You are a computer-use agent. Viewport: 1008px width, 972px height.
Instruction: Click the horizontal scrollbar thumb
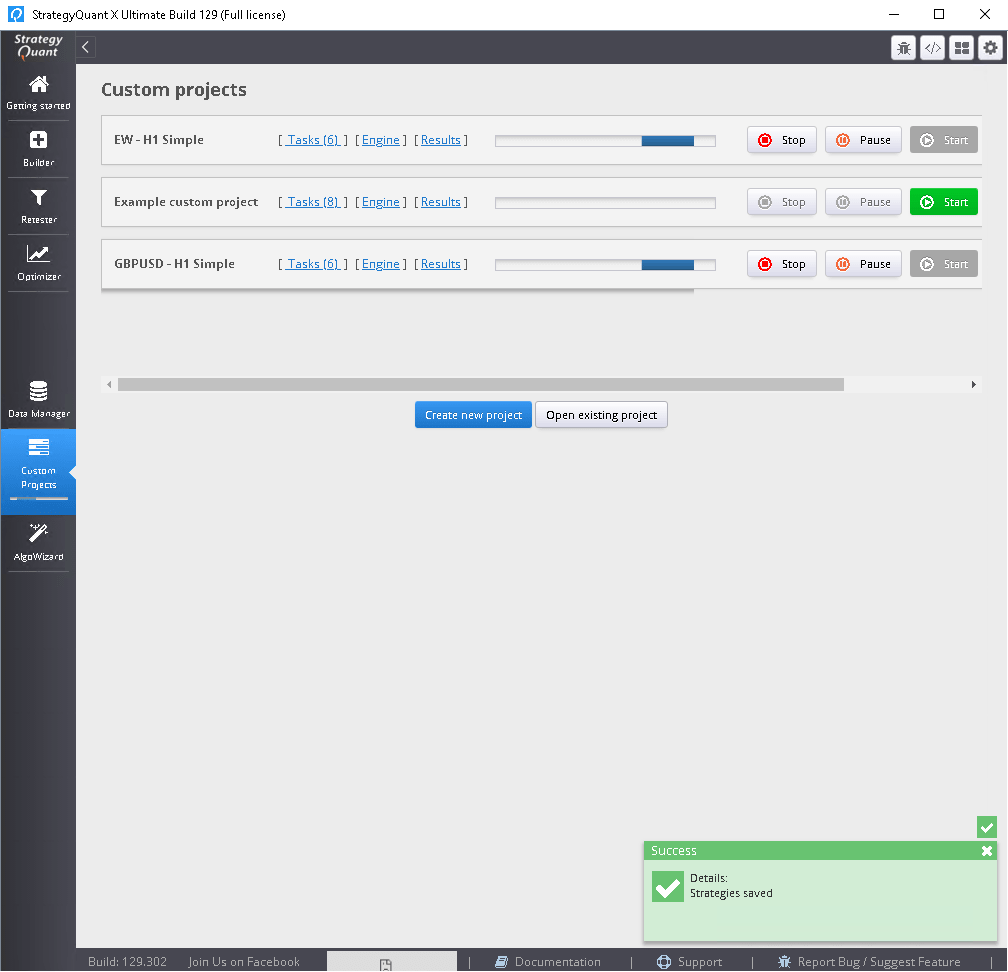pos(480,384)
